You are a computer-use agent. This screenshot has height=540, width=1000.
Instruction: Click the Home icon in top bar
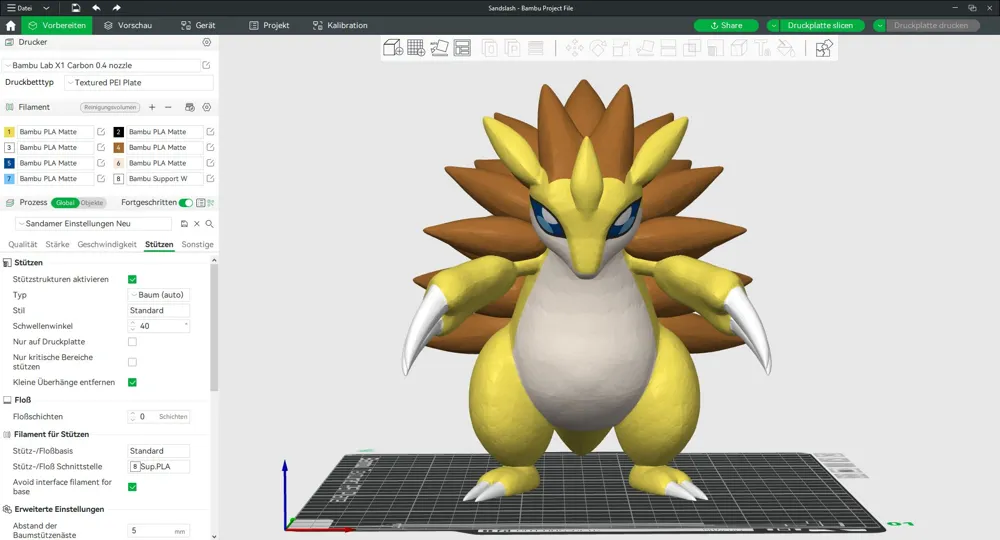[x=10, y=26]
